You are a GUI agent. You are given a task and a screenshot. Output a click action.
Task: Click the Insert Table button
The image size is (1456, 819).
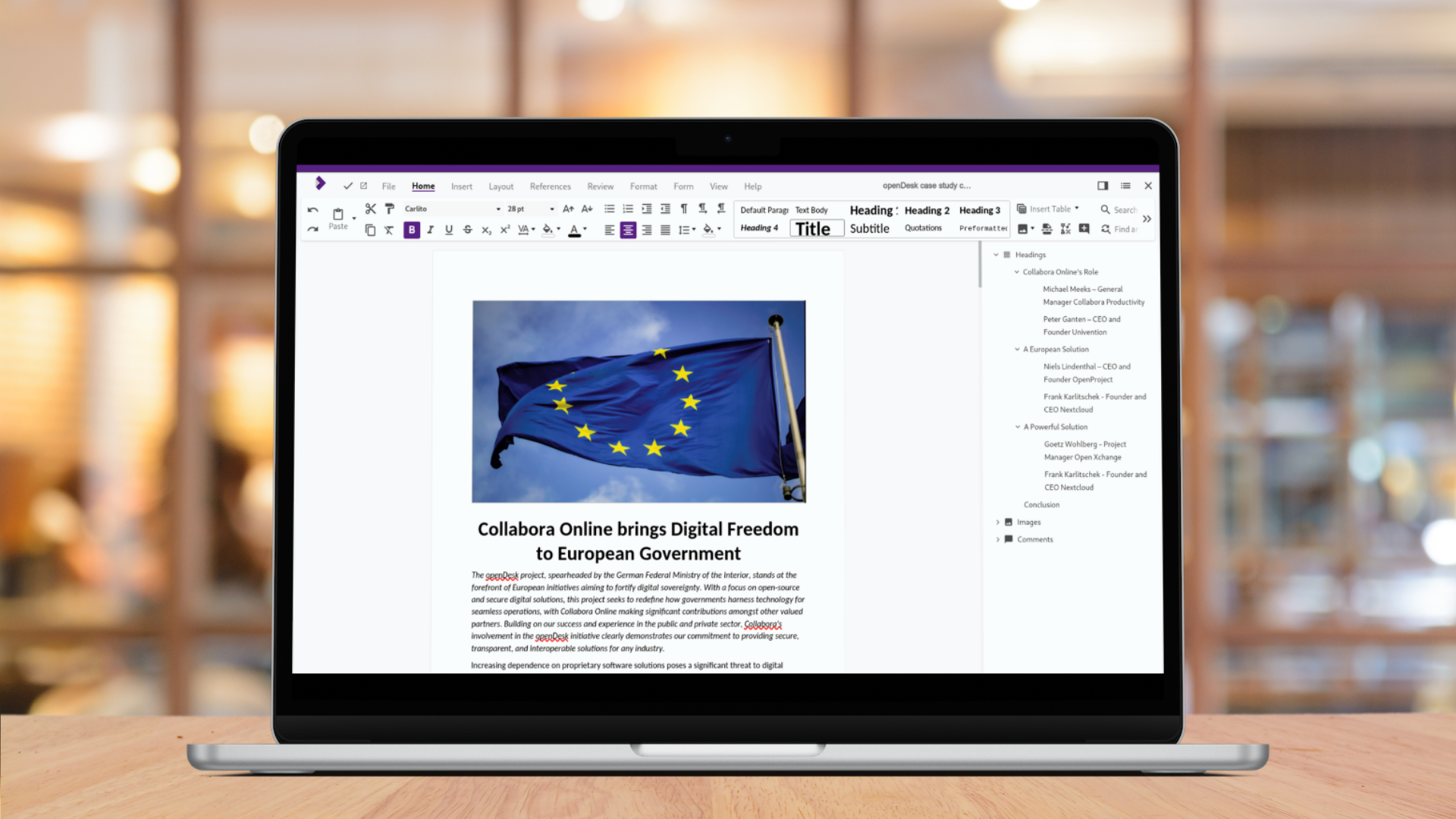coord(1050,209)
